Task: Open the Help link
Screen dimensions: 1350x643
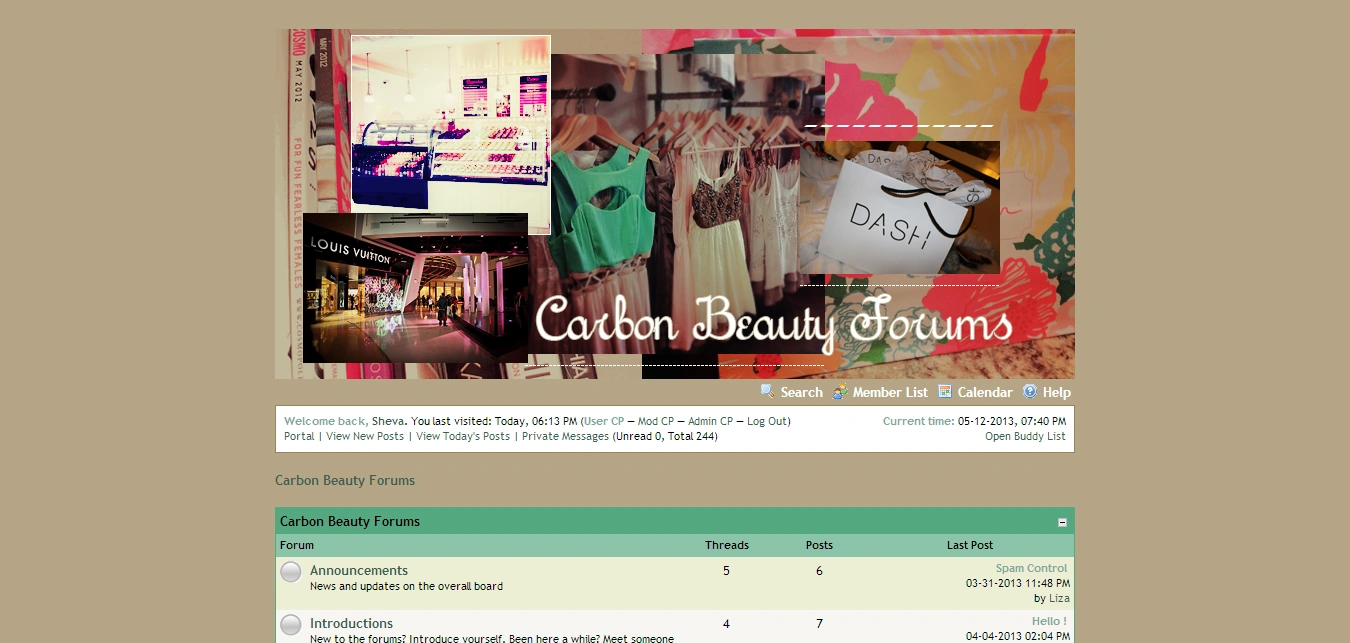Action: coord(1057,392)
